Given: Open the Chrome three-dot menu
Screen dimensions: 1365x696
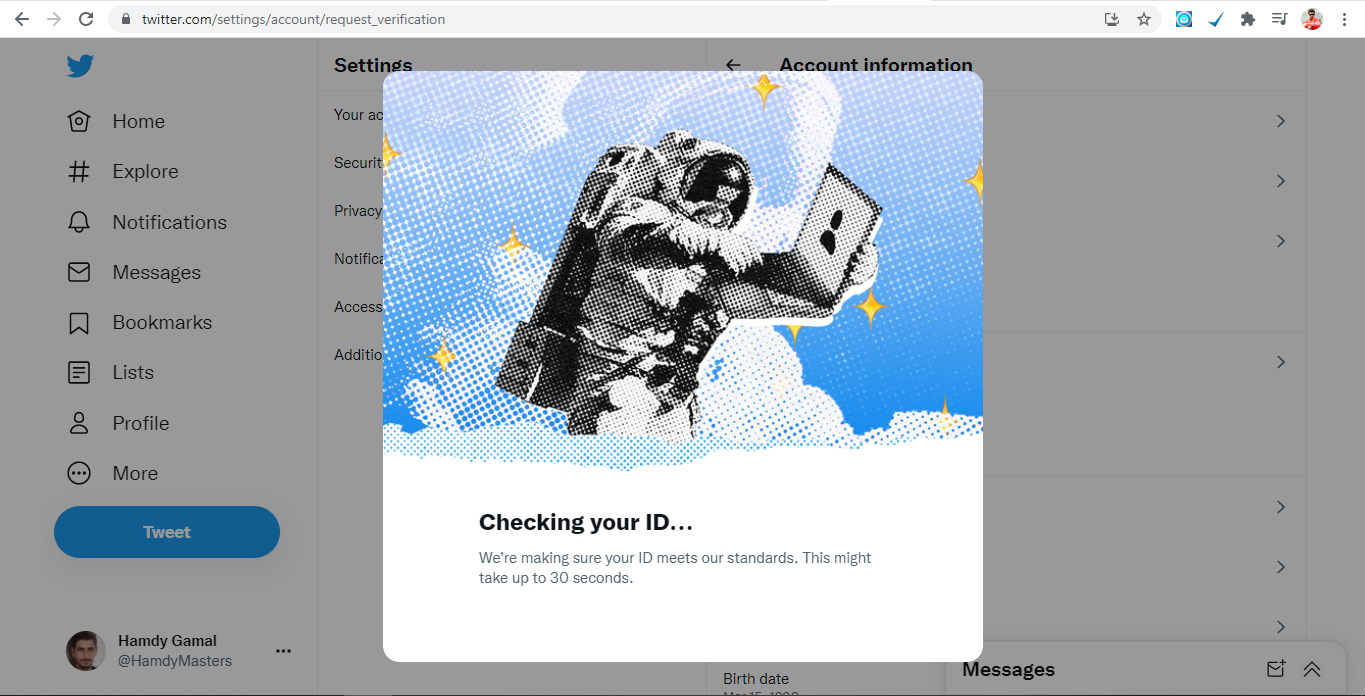Looking at the screenshot, I should (x=1344, y=19).
